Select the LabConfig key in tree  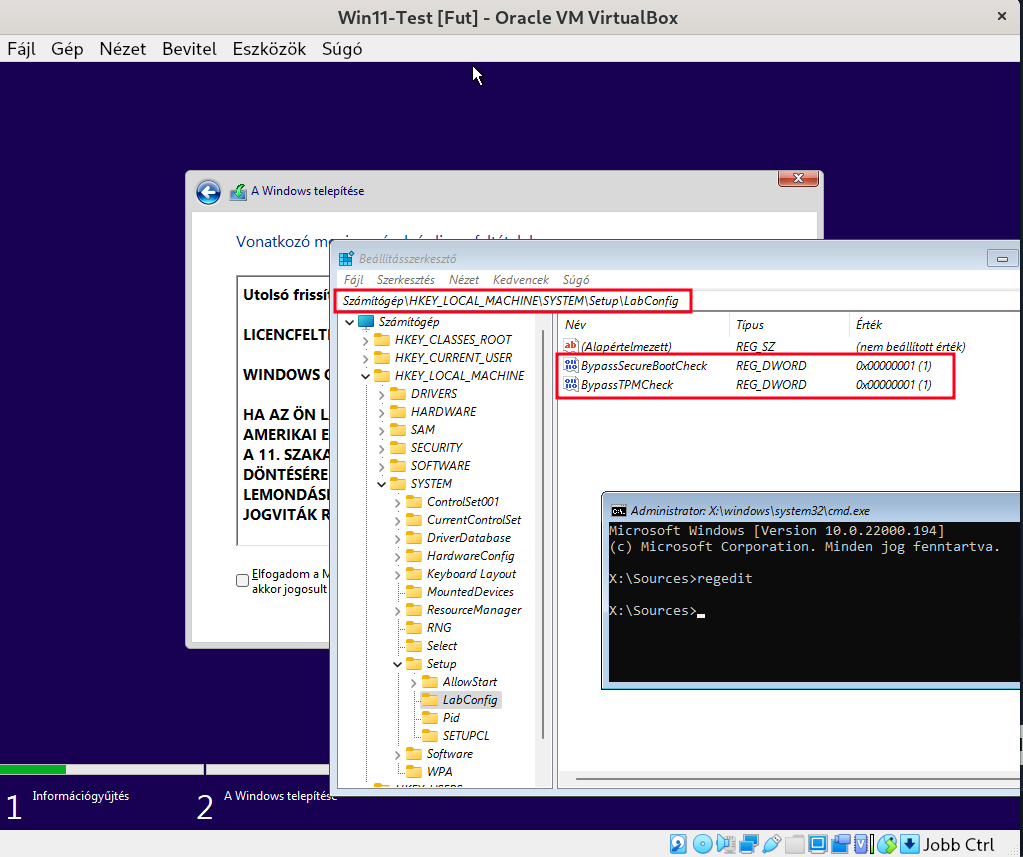pos(470,700)
